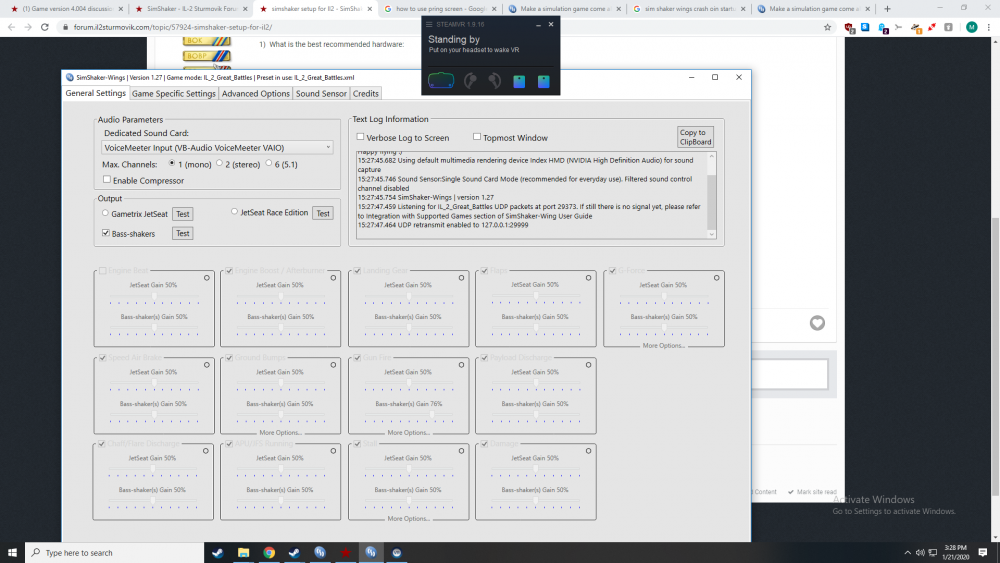
Task: Check the Topmost Window option
Action: [x=476, y=137]
